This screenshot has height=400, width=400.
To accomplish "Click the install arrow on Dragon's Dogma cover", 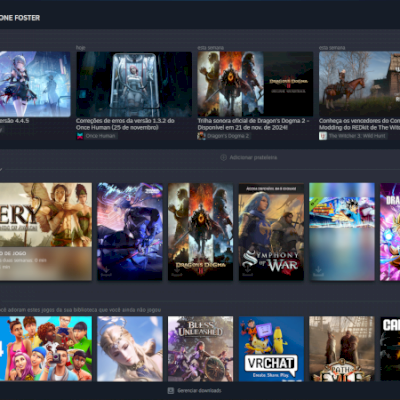I will [177, 270].
